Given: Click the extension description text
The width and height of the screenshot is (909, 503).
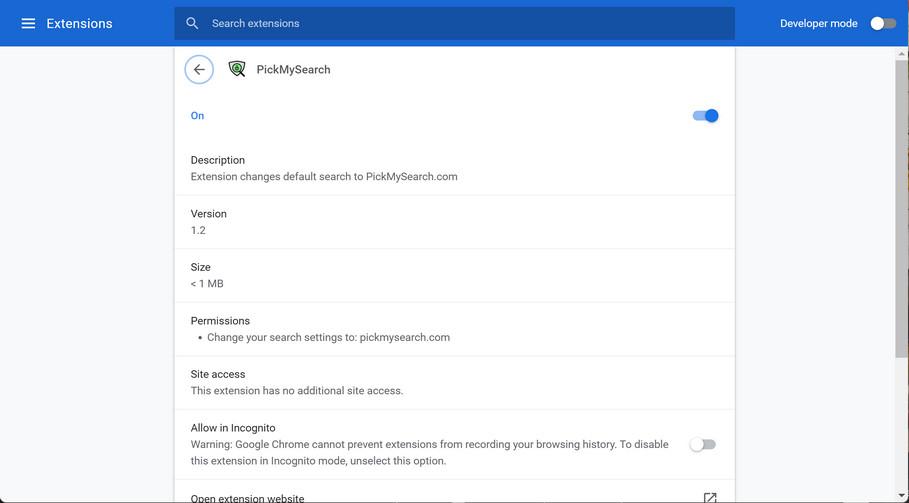Looking at the screenshot, I should click(x=324, y=176).
